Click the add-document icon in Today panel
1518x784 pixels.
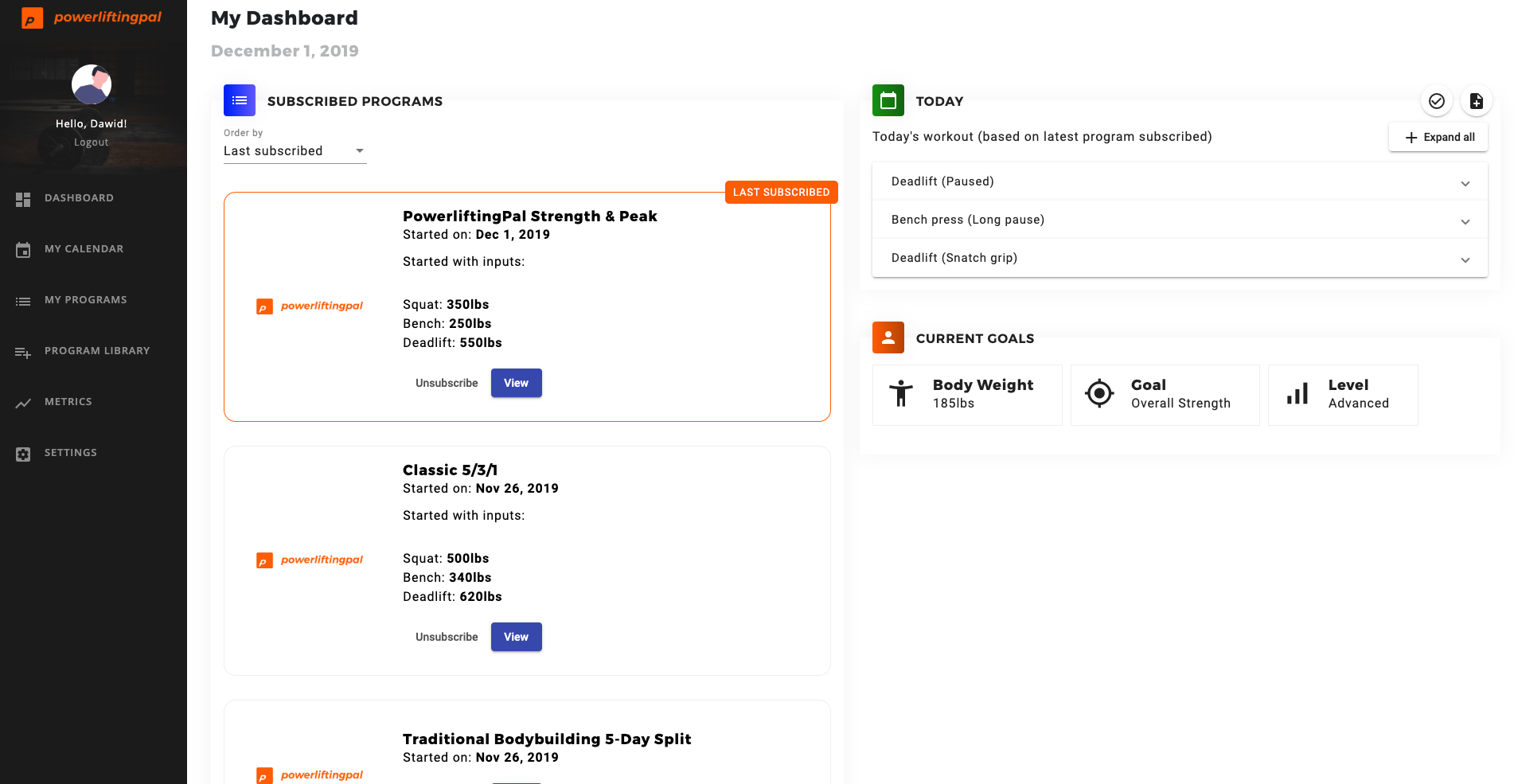tap(1477, 101)
